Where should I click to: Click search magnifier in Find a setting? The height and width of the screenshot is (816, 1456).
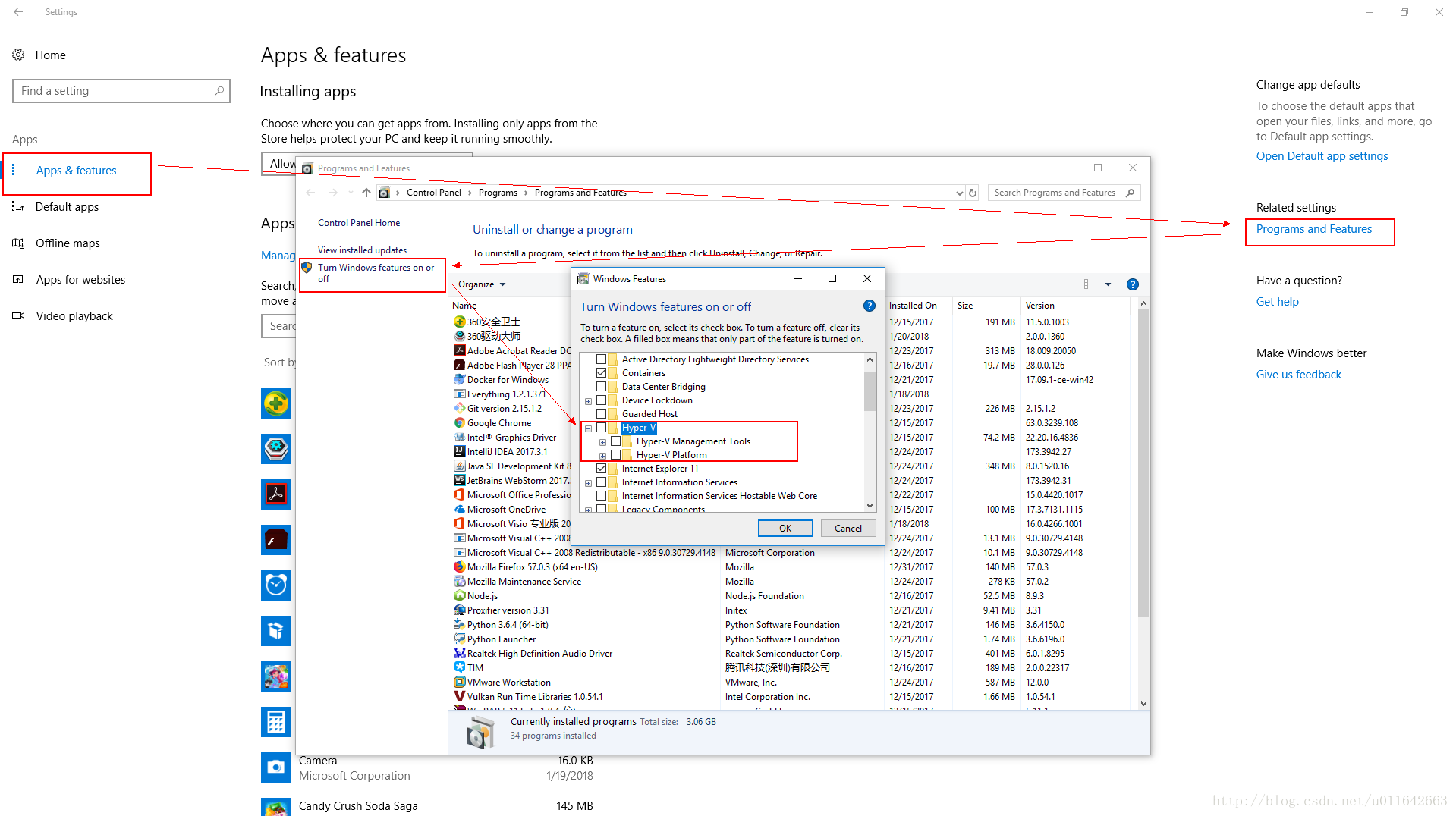[219, 91]
